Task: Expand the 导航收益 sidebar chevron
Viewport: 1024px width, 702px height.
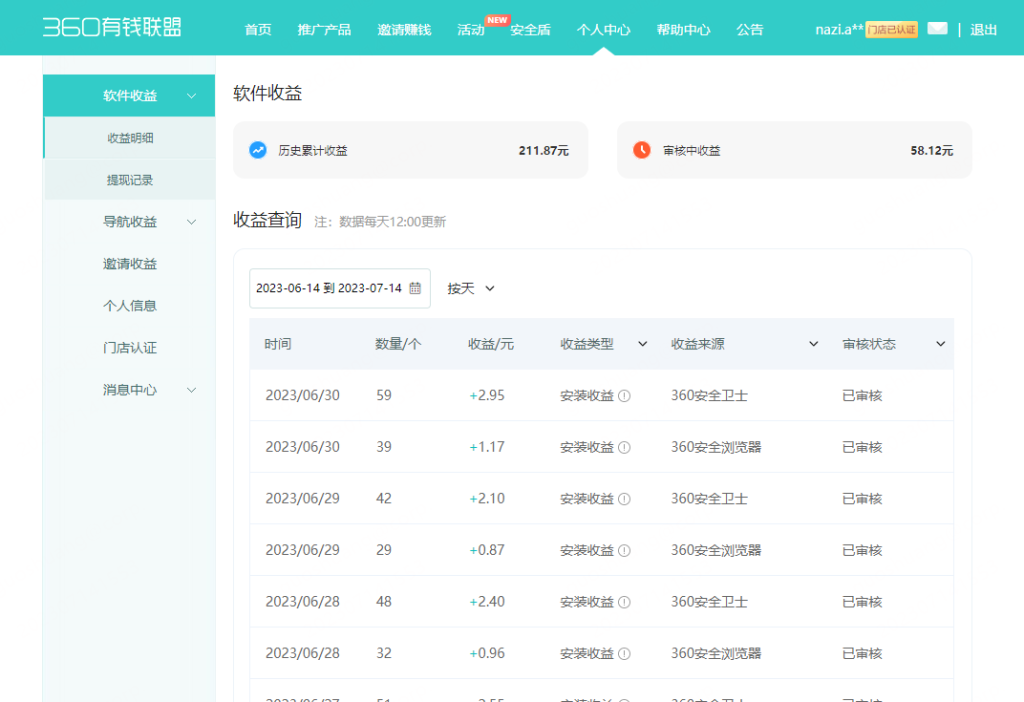Action: tap(191, 222)
